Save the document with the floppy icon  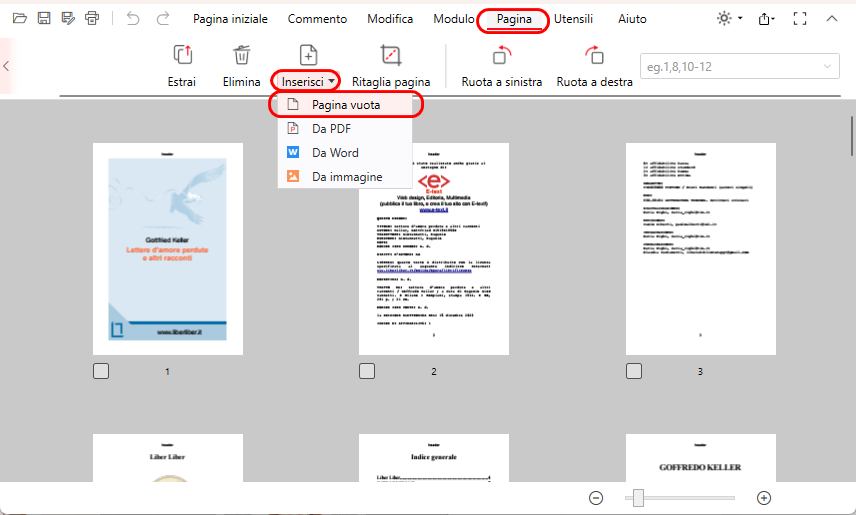(44, 19)
